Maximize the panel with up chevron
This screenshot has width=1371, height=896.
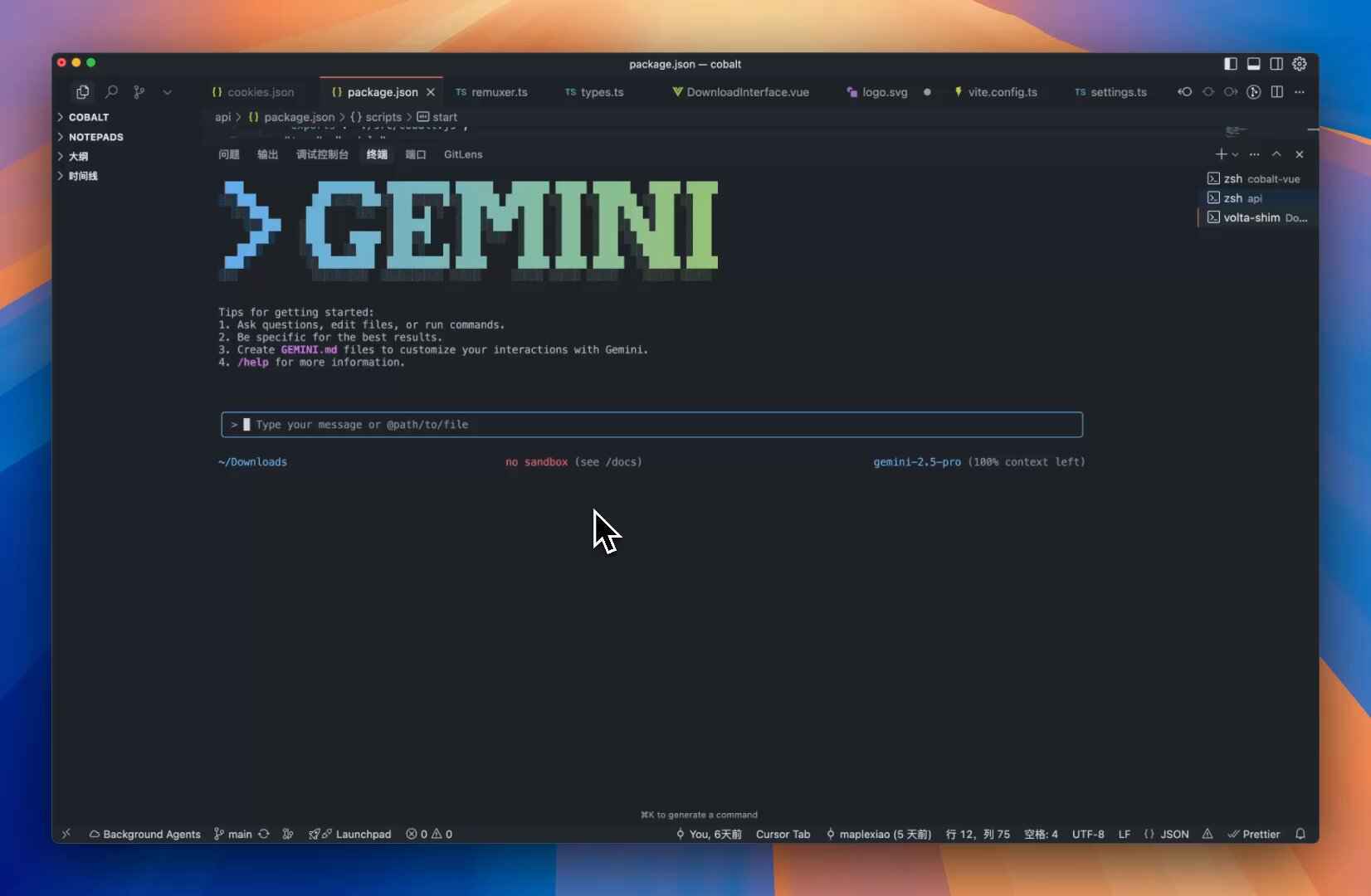tap(1276, 154)
